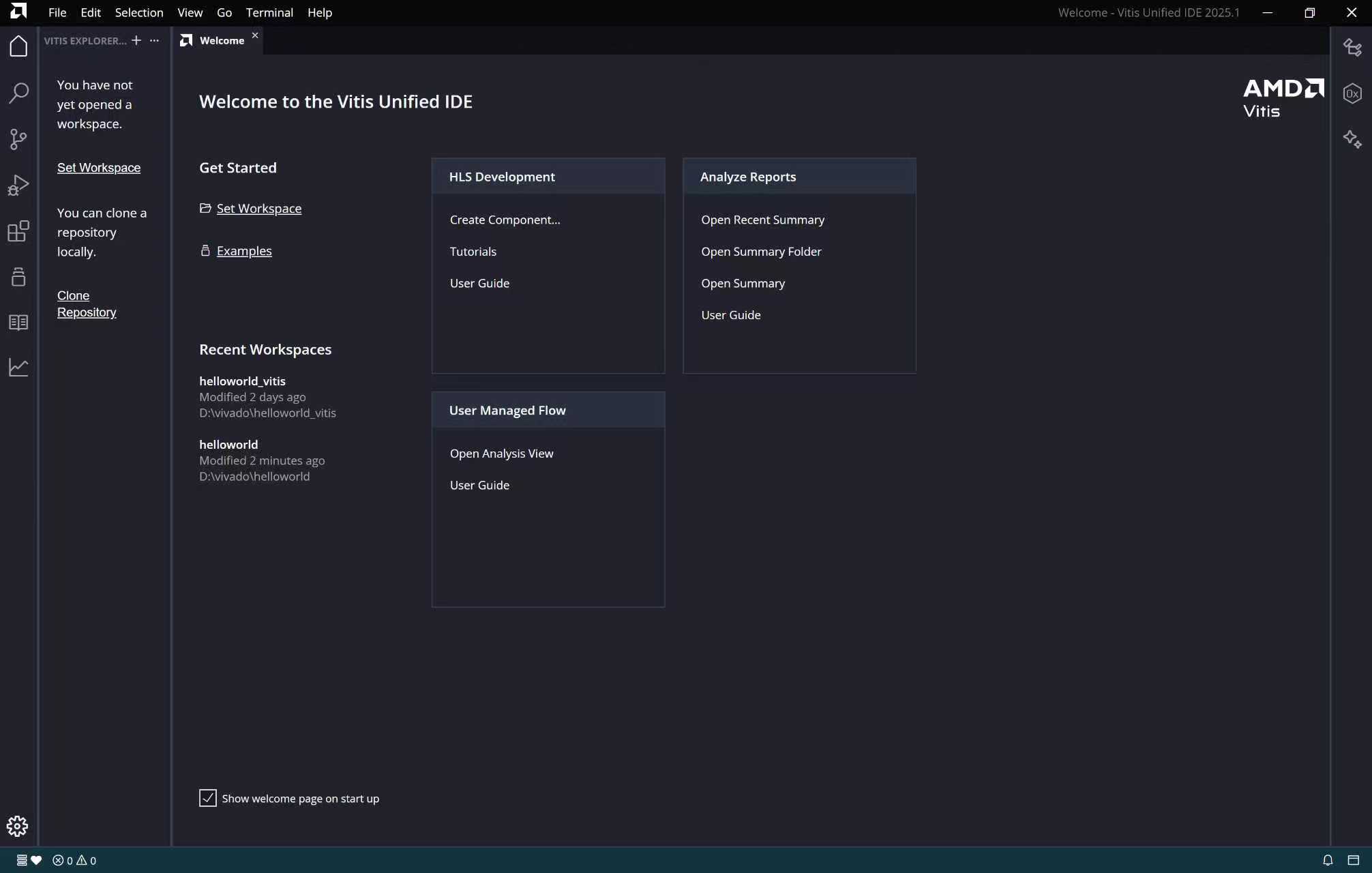This screenshot has width=1372, height=873.
Task: Click Create Component under HLS Development
Action: (505, 220)
